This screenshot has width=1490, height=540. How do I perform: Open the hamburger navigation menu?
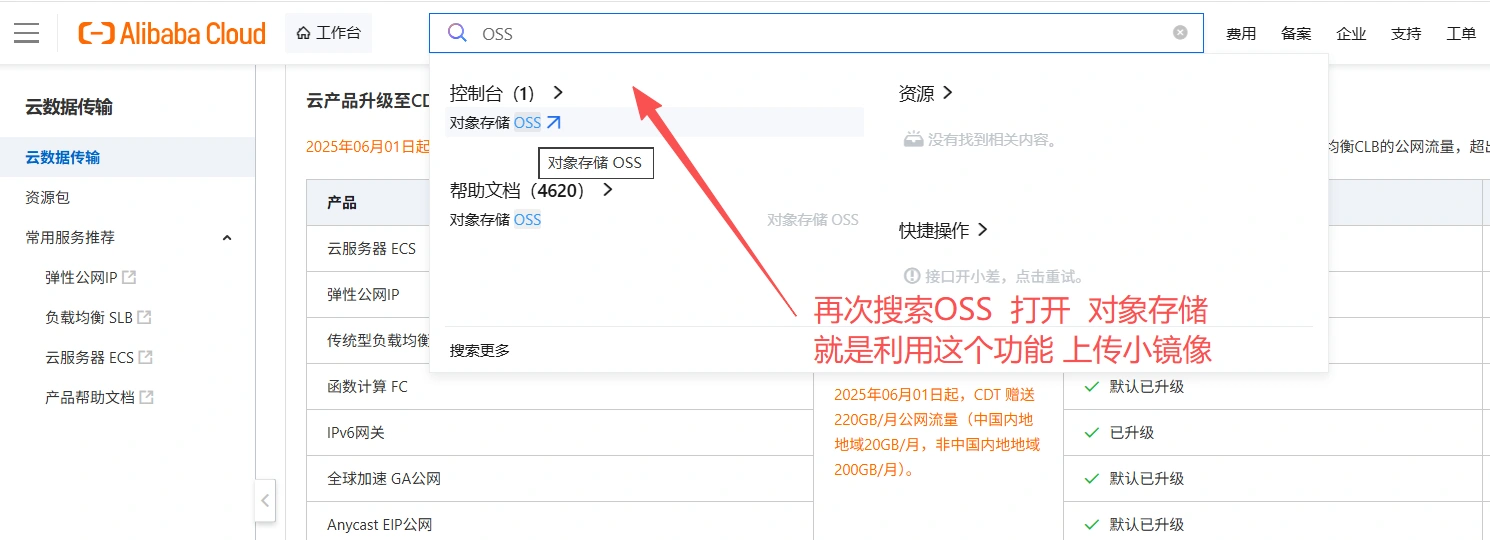[x=27, y=33]
